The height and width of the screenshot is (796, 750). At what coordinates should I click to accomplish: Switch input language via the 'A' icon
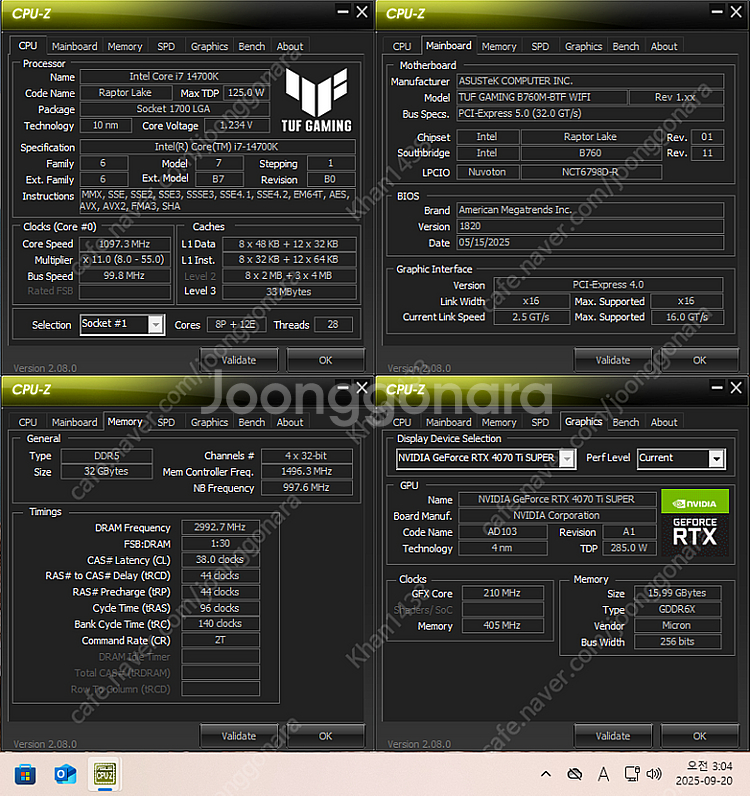coord(604,774)
